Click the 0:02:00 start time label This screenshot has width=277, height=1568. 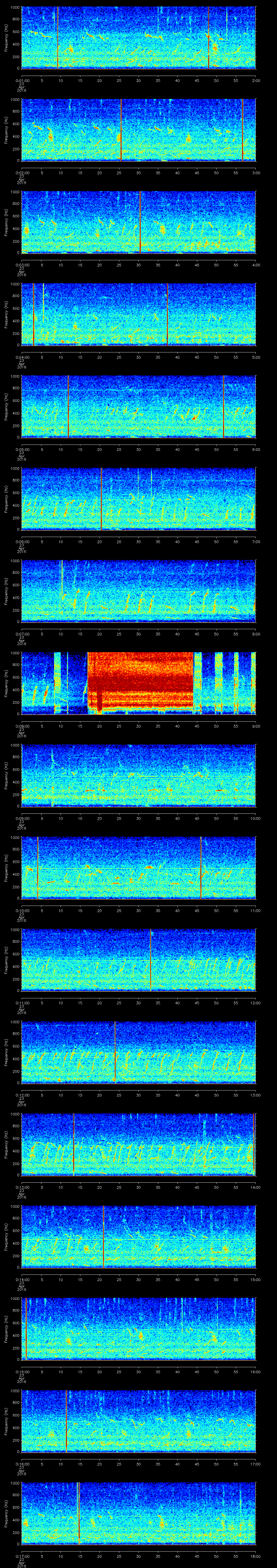tap(22, 173)
